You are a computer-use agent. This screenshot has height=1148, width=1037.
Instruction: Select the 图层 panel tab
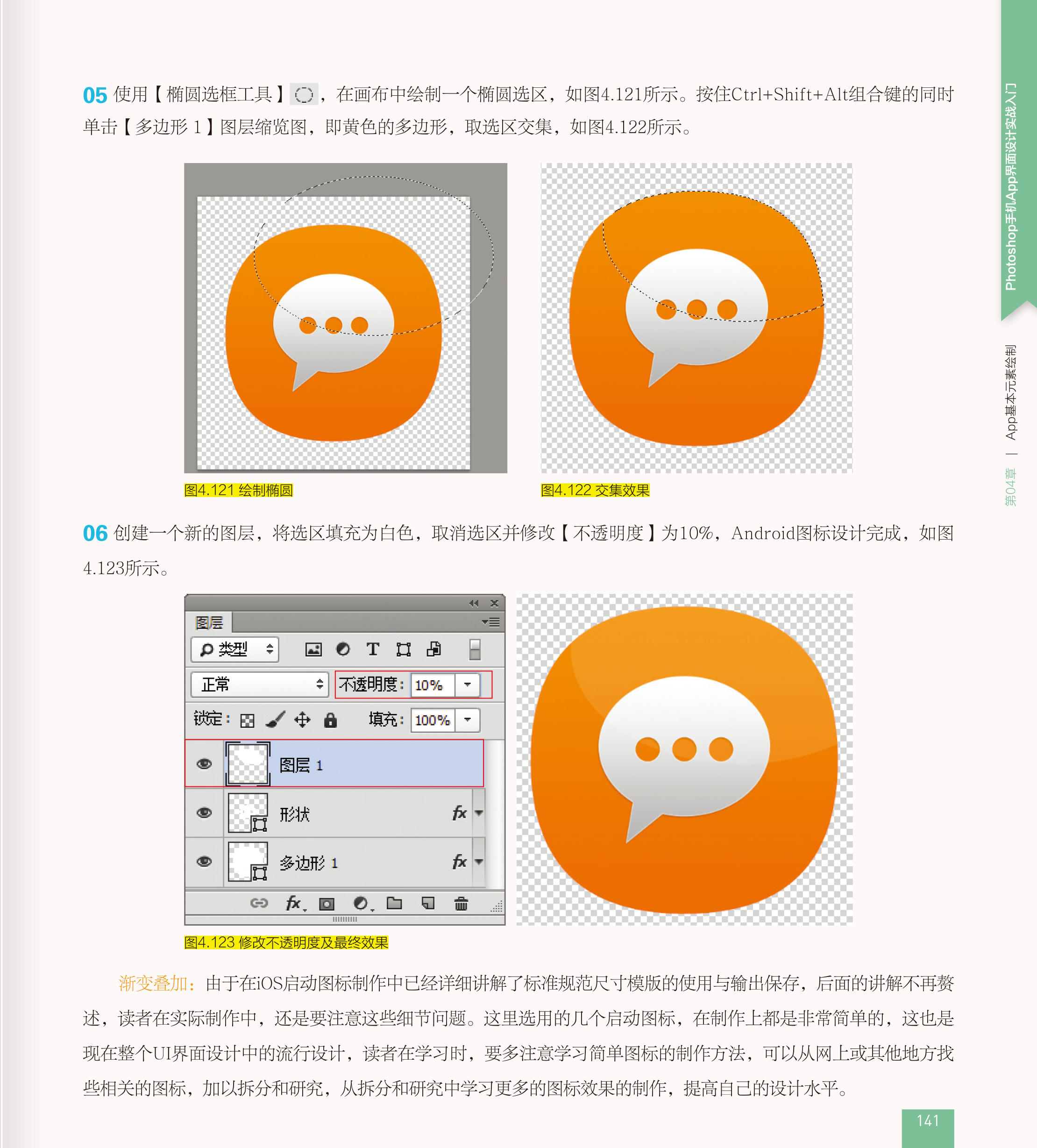(x=209, y=622)
